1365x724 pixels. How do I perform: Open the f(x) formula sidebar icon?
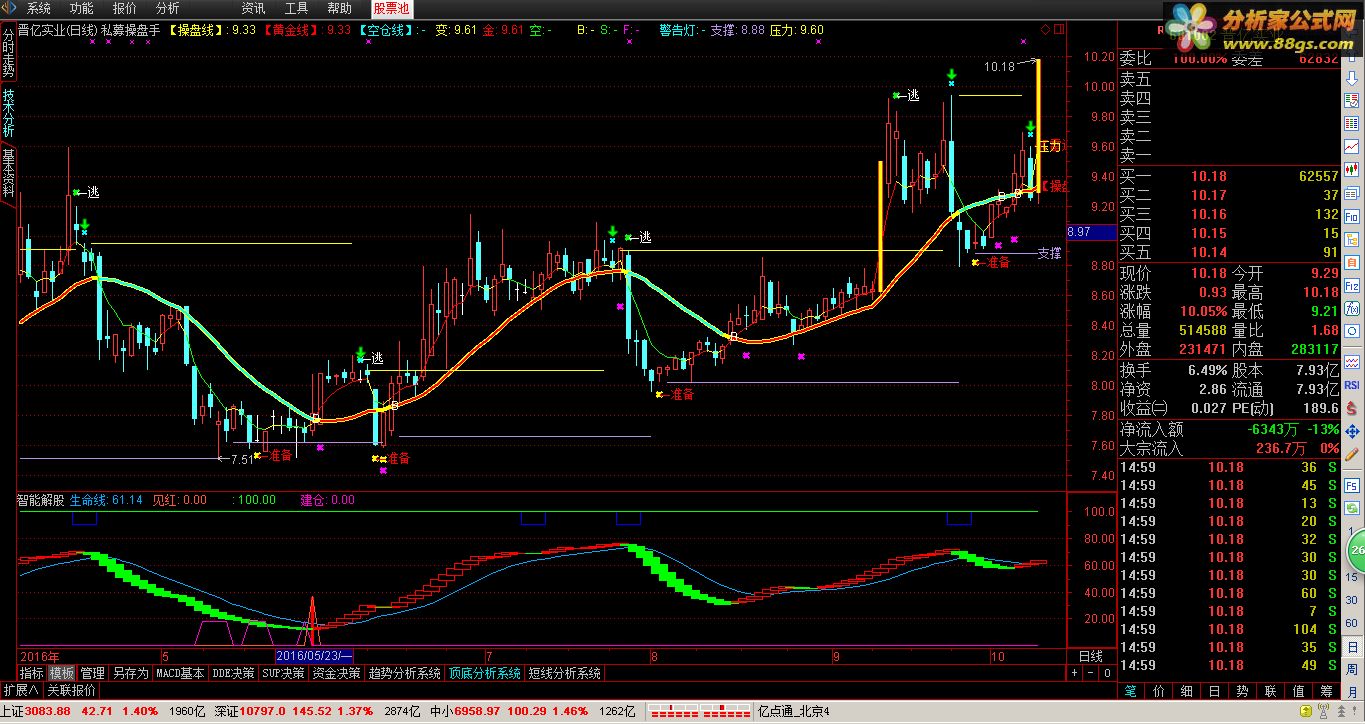pos(1351,308)
